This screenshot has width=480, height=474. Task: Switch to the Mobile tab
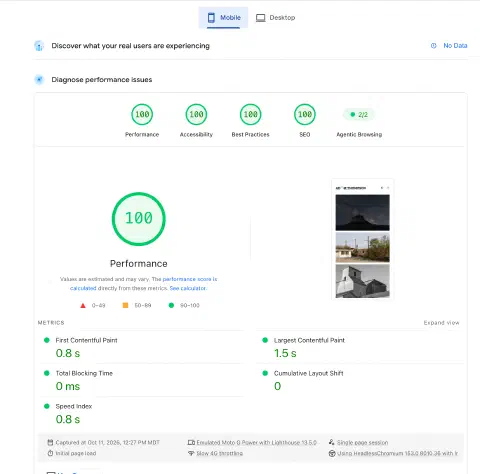point(223,18)
